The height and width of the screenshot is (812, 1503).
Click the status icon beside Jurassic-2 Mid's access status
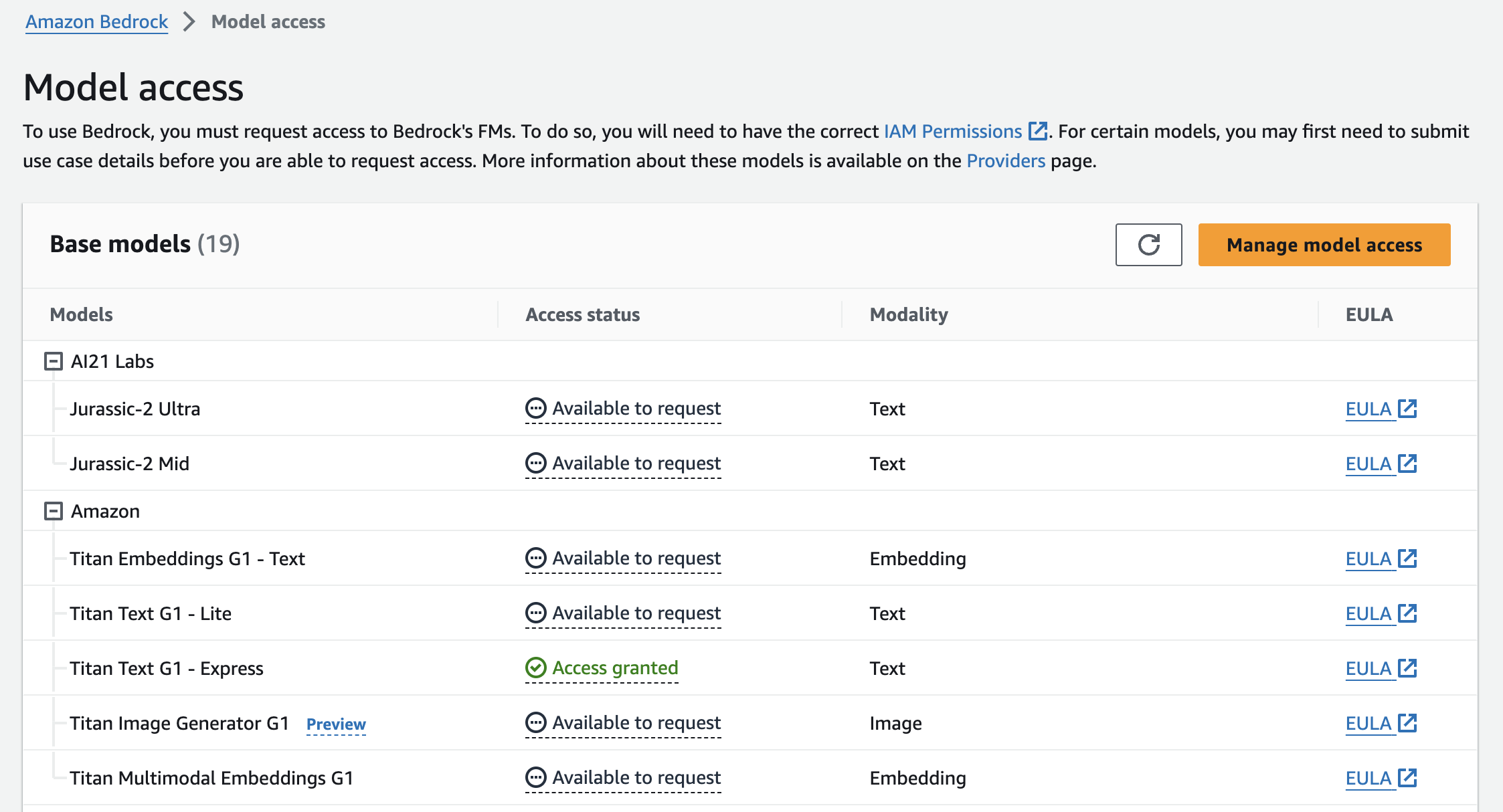click(x=535, y=462)
